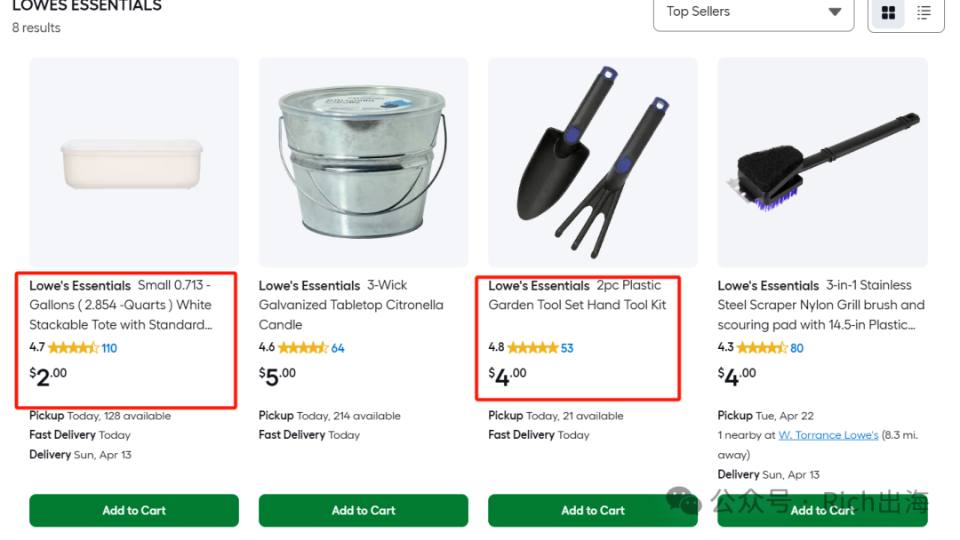Screen dimensions: 960x540
Task: Open the grill brush product image
Action: pos(822,162)
